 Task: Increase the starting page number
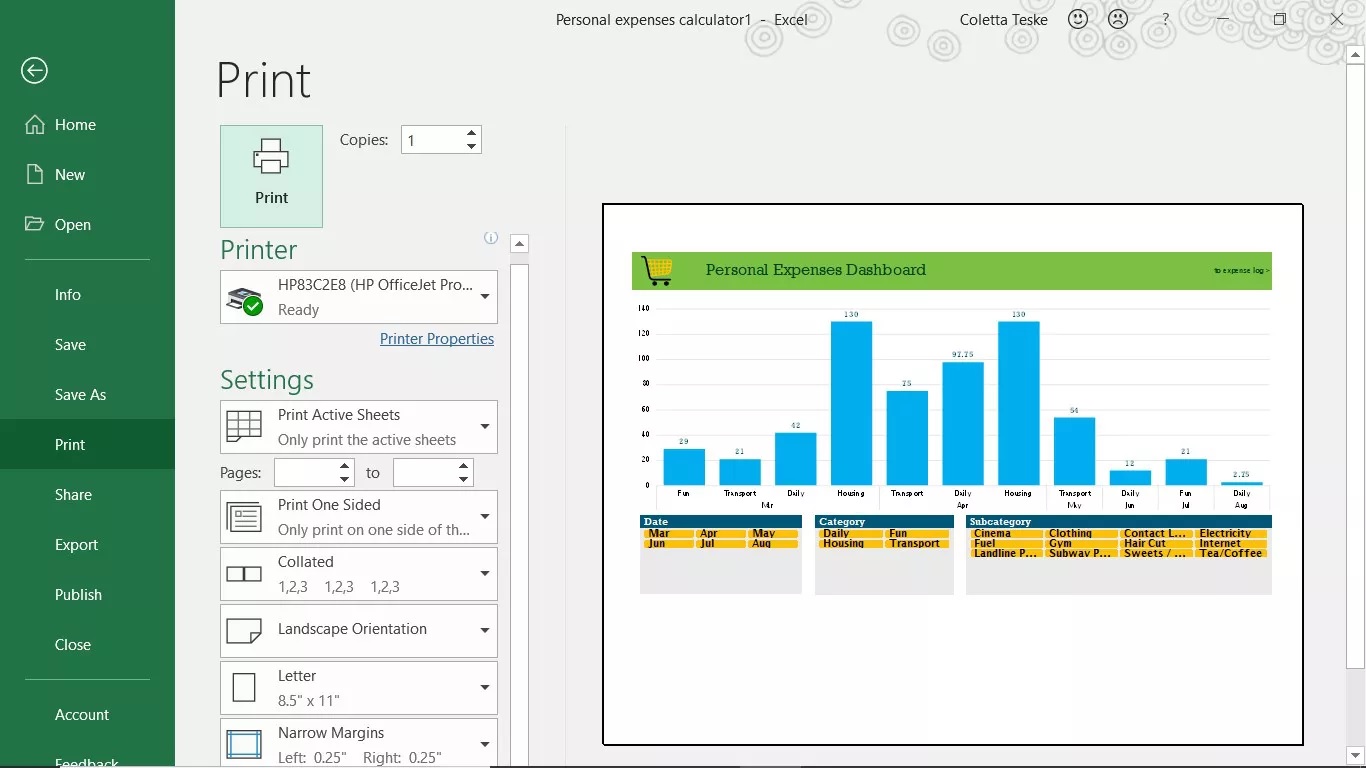pyautogui.click(x=345, y=466)
